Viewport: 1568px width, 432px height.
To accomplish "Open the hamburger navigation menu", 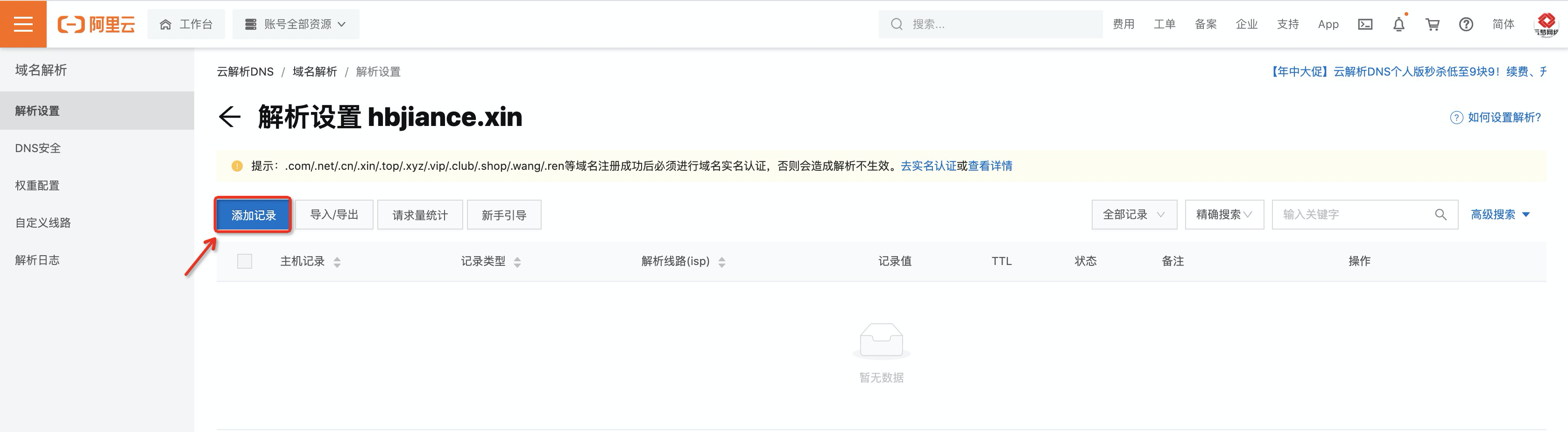I will coord(23,24).
